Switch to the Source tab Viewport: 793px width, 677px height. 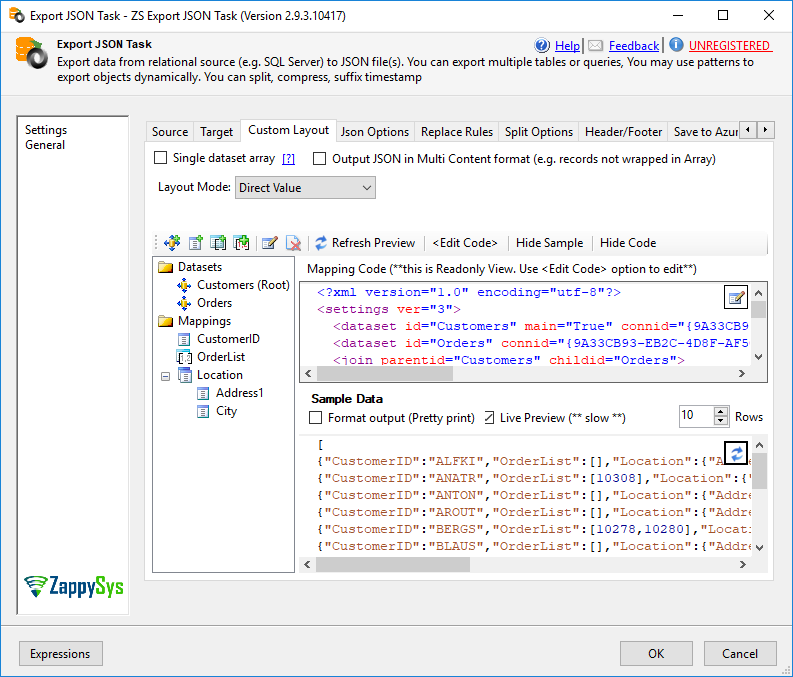pos(170,132)
